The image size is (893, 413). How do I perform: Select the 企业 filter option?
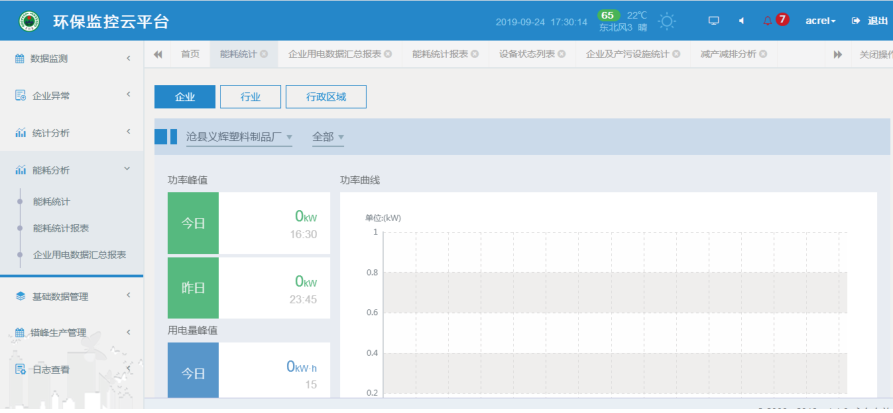tap(184, 96)
